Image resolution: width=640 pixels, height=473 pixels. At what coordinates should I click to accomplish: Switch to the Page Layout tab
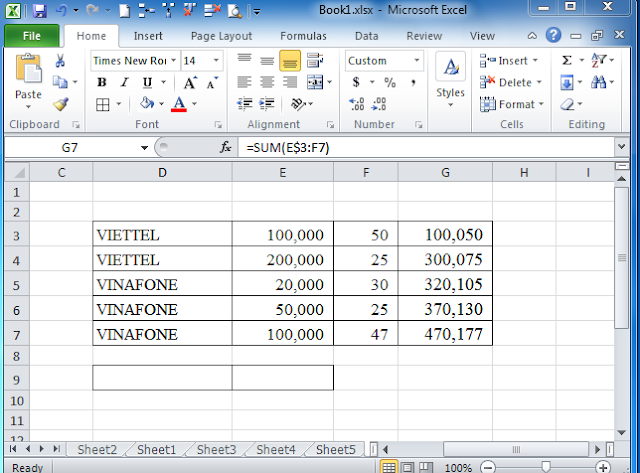pyautogui.click(x=222, y=36)
